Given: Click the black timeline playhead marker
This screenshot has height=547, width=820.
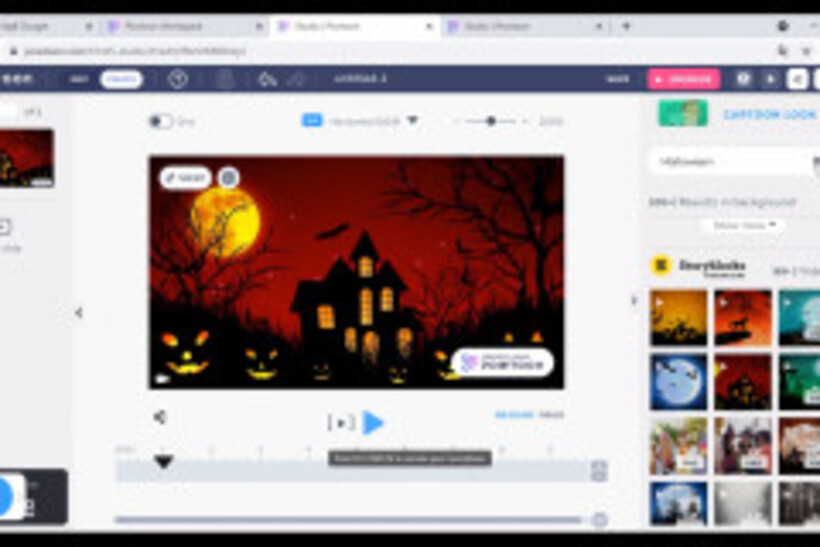Looking at the screenshot, I should pyautogui.click(x=164, y=461).
